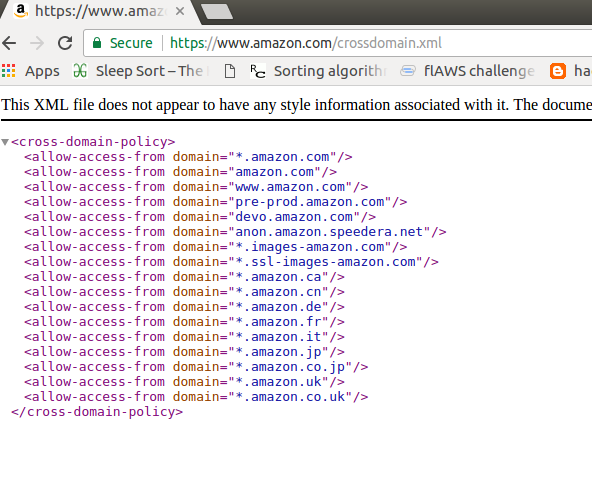Select the *.ssl-images-amazon.com line
Screen dimensions: 592x502
[231, 262]
